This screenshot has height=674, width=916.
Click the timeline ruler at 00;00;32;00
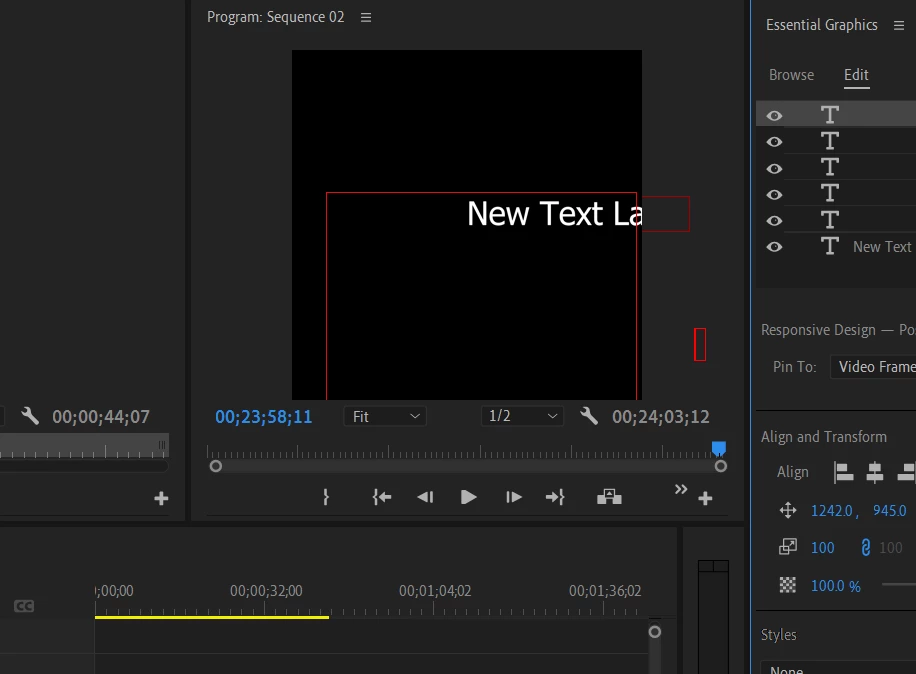[x=266, y=591]
